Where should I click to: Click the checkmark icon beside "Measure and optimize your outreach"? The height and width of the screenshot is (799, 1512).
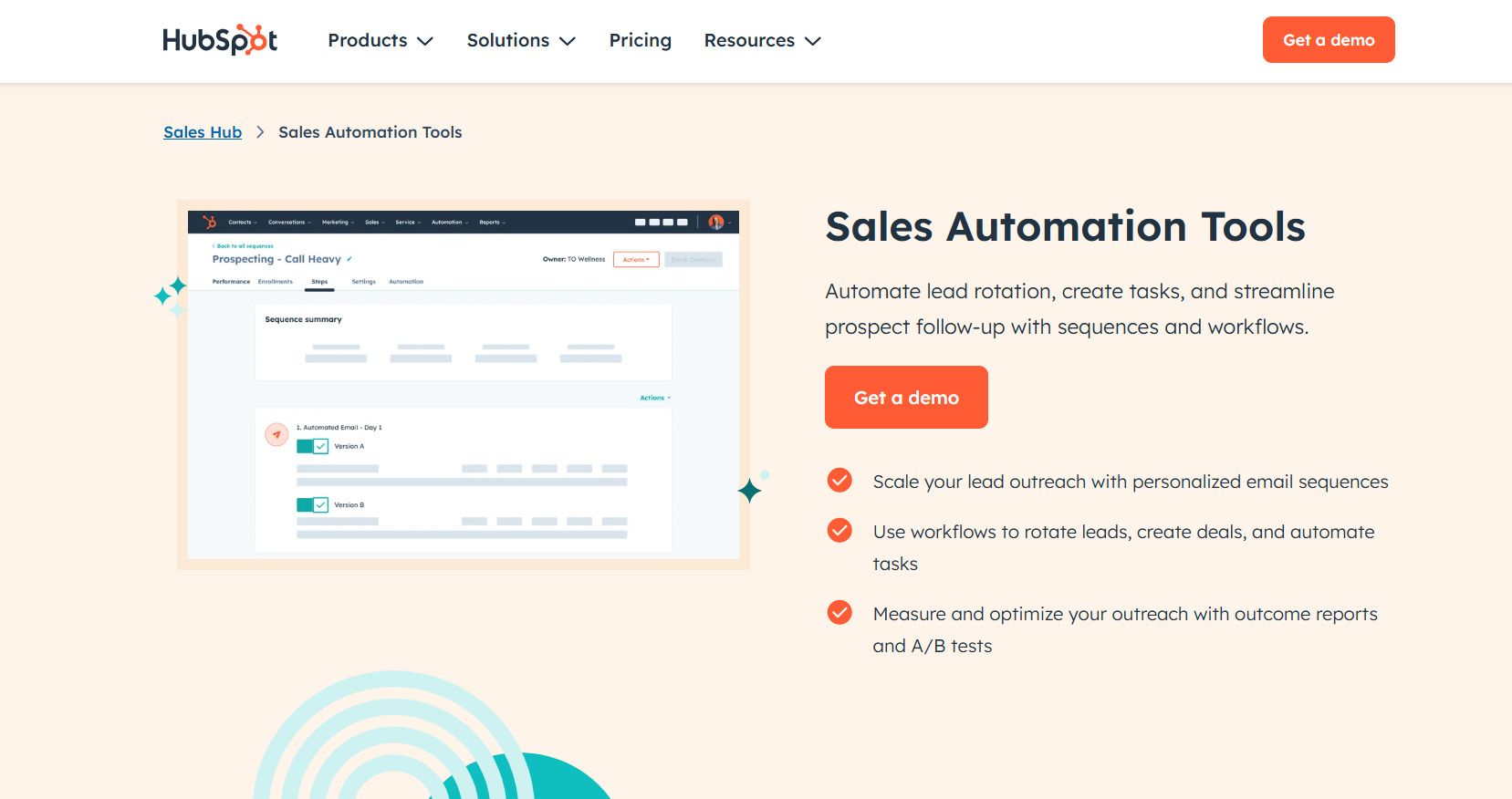tap(839, 612)
